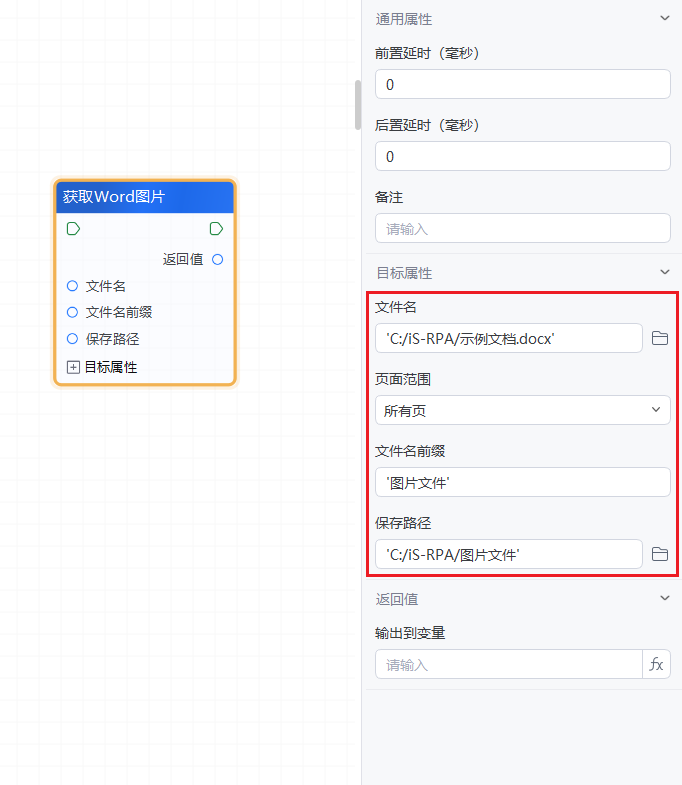Click the 返回值 output port circle

(x=218, y=259)
